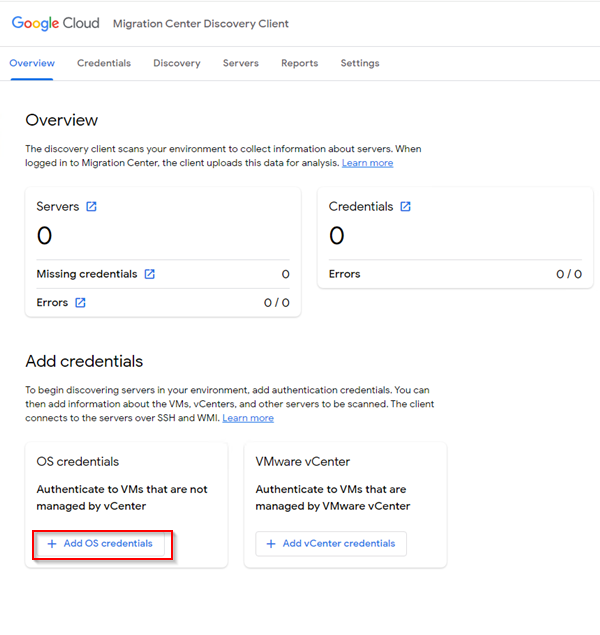Go to the Servers tab
This screenshot has width=600, height=635.
241,63
